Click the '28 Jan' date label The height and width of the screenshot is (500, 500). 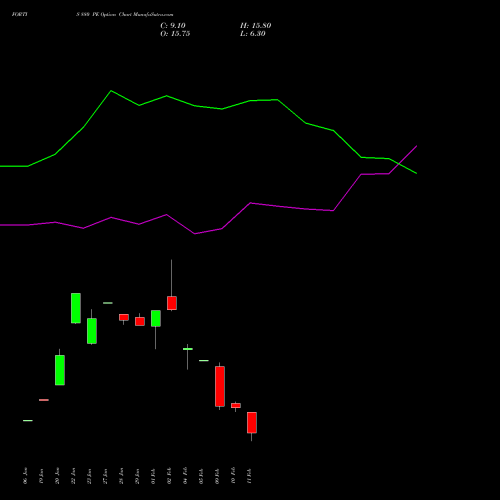pyautogui.click(x=121, y=476)
